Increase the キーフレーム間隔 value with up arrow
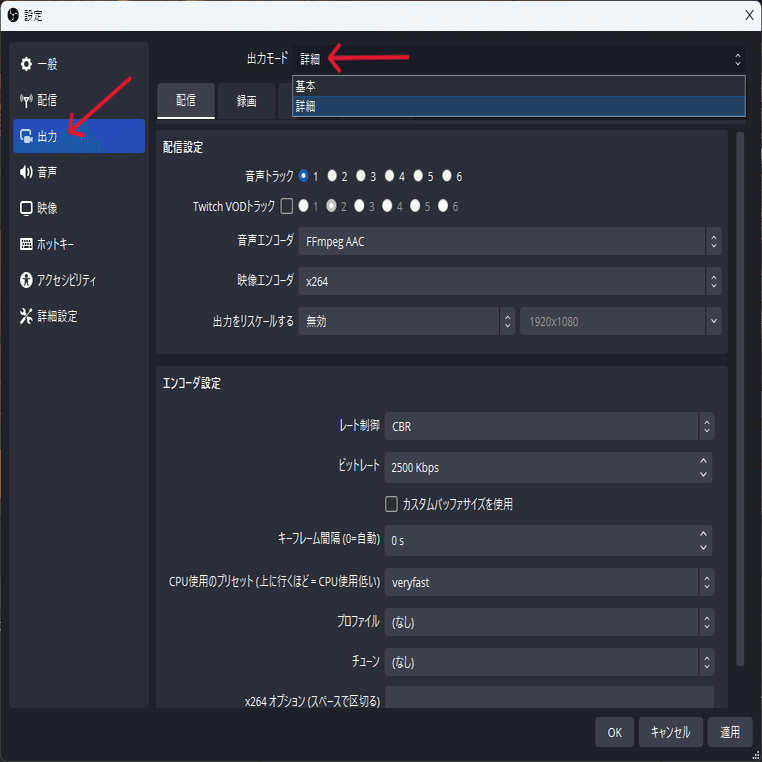 (x=703, y=534)
